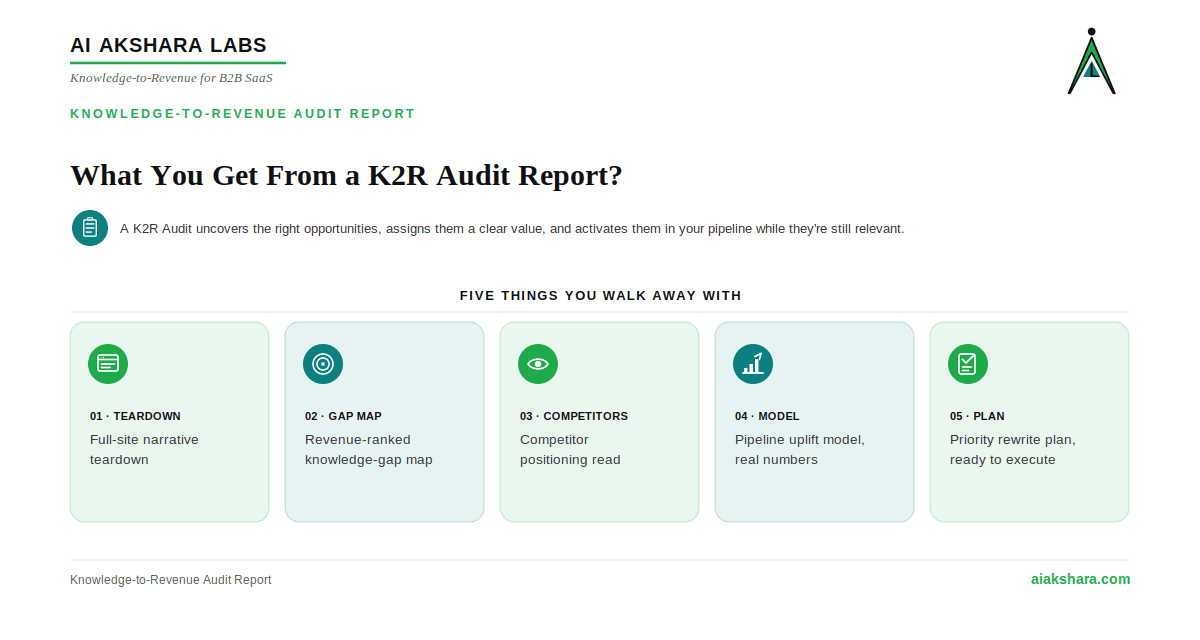
Task: Click the '03 · COMPETITORS' label
Action: click(x=574, y=416)
